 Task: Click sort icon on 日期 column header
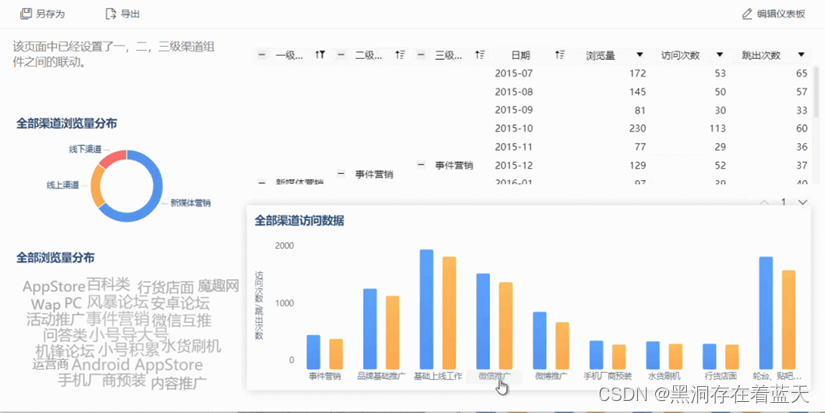pos(560,55)
